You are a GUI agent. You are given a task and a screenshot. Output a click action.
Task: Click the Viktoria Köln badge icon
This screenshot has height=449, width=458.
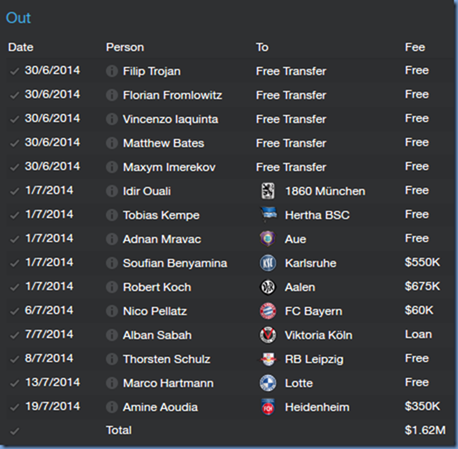tap(268, 335)
